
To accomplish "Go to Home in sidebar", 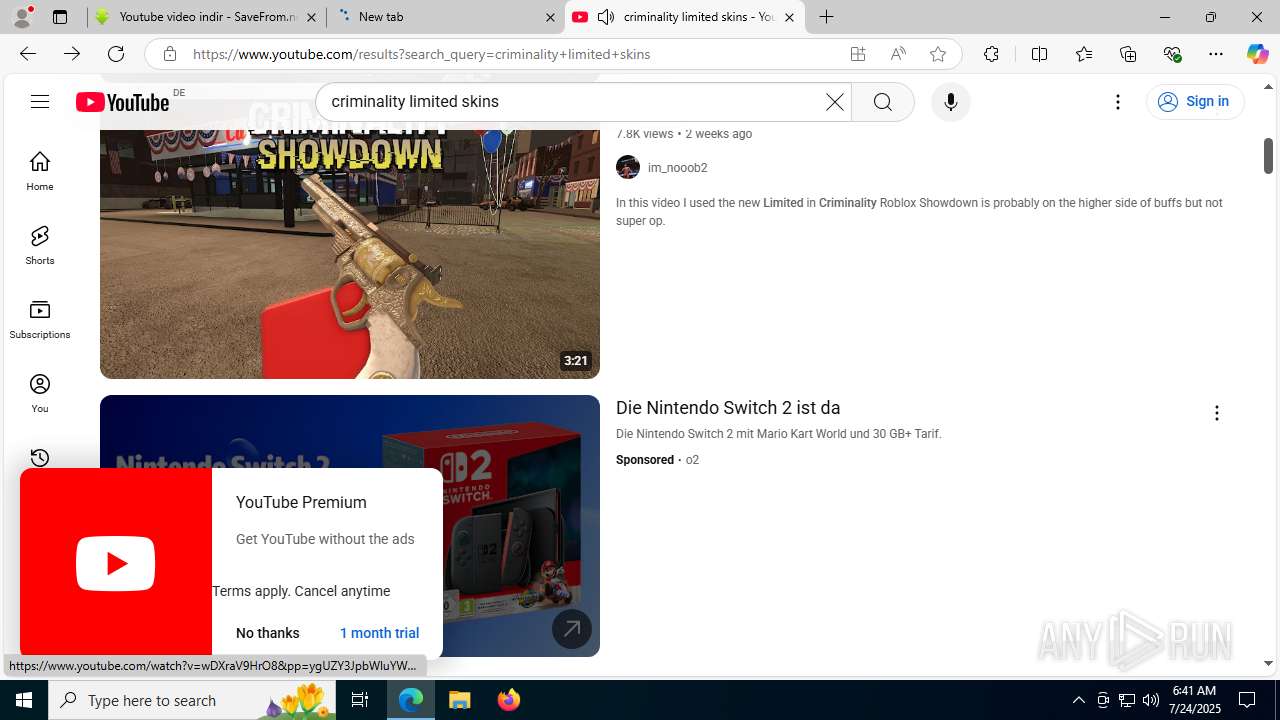I will pyautogui.click(x=40, y=171).
